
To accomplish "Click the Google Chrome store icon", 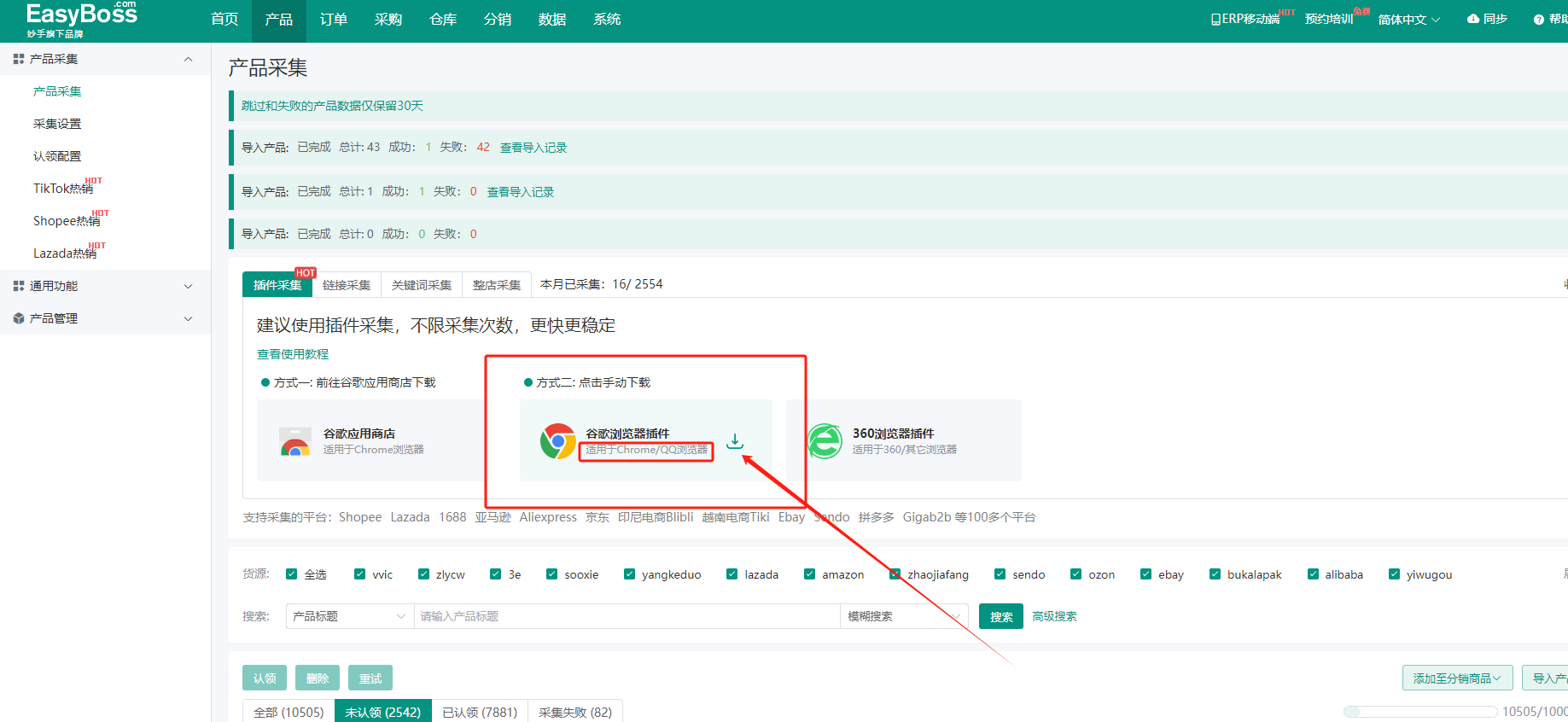I will point(295,441).
